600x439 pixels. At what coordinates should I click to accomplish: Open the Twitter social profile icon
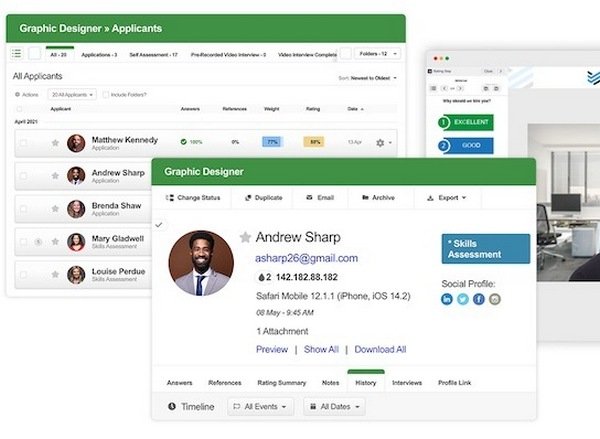click(463, 299)
